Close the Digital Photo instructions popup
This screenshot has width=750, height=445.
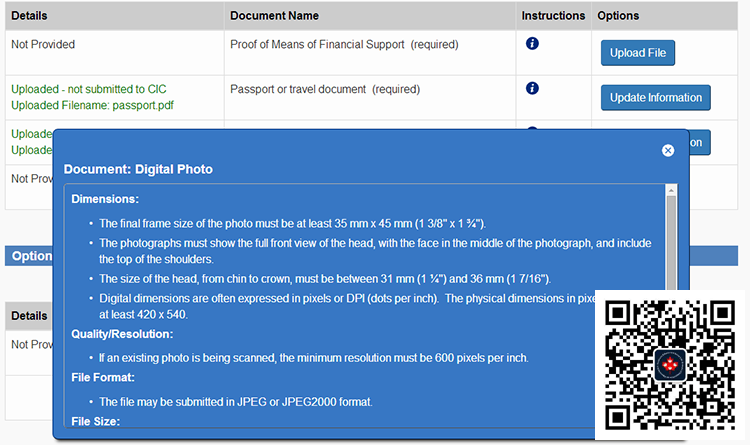(668, 150)
